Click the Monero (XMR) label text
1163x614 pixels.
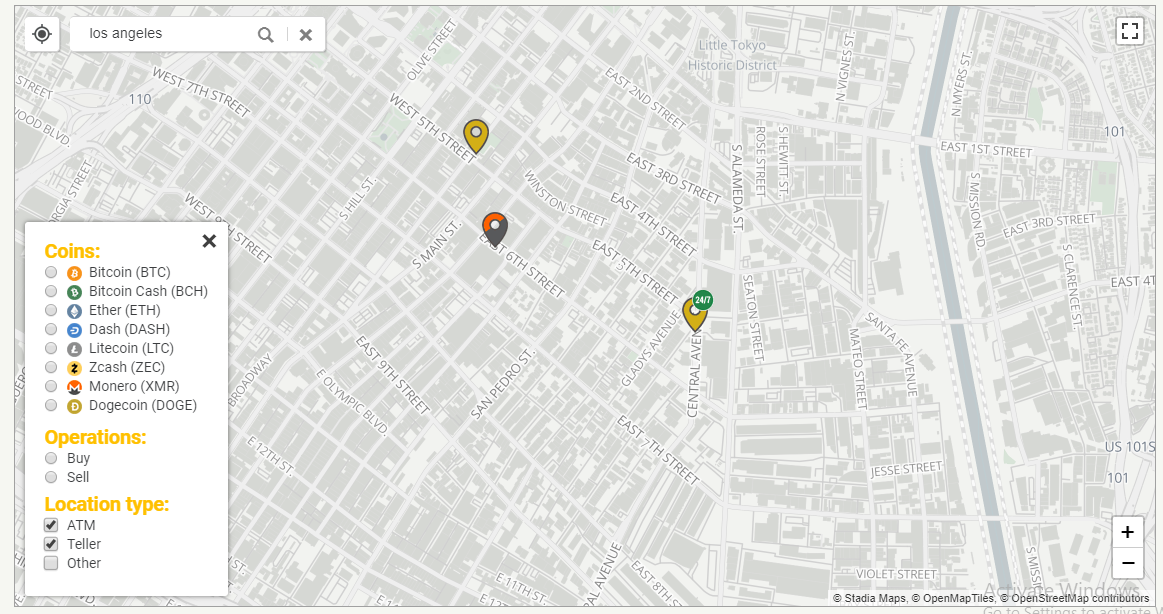pos(134,386)
